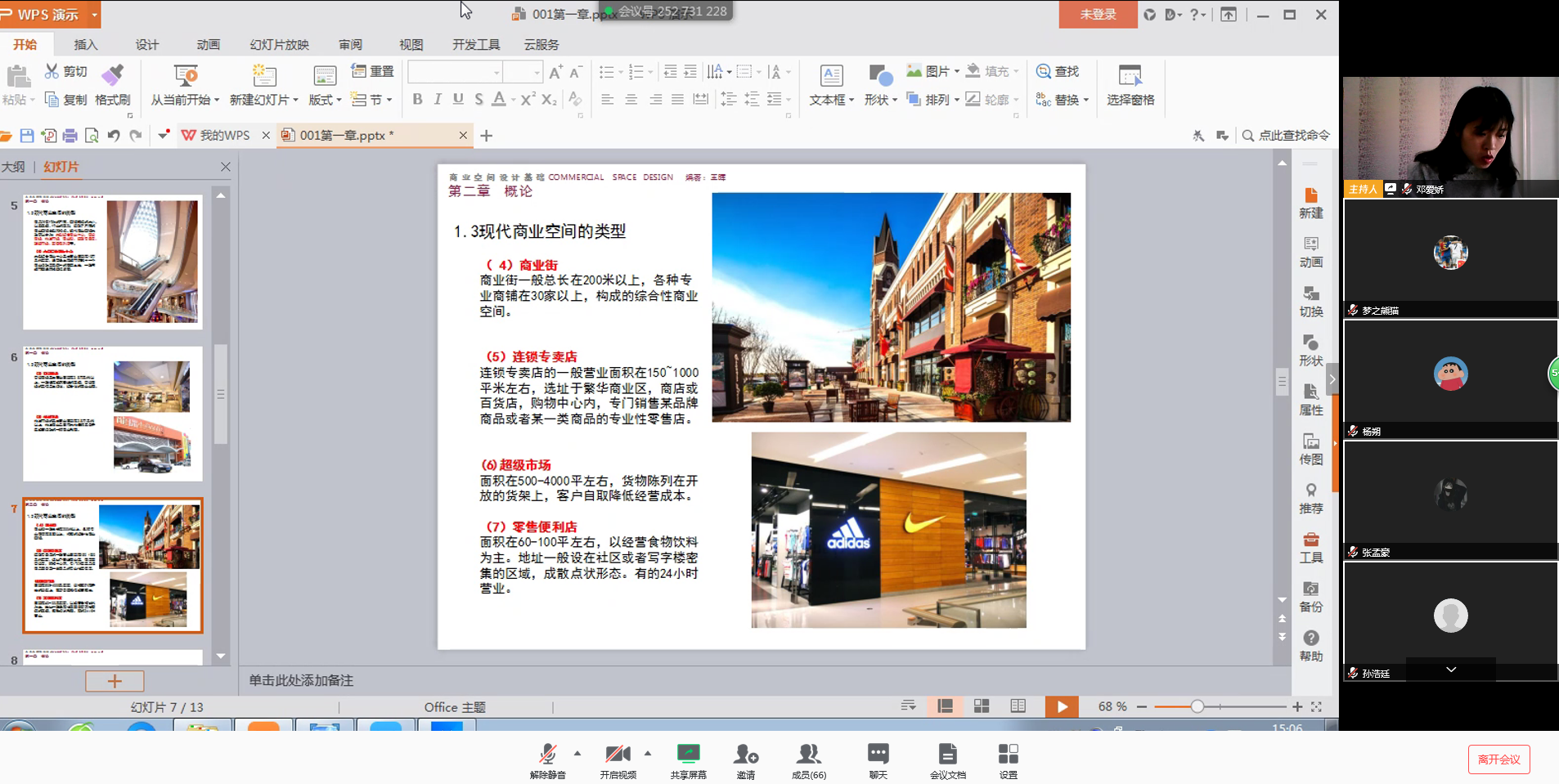The image size is (1559, 784).
Task: Expand the shapes (形状) dropdown in ribbon
Action: coord(894,101)
